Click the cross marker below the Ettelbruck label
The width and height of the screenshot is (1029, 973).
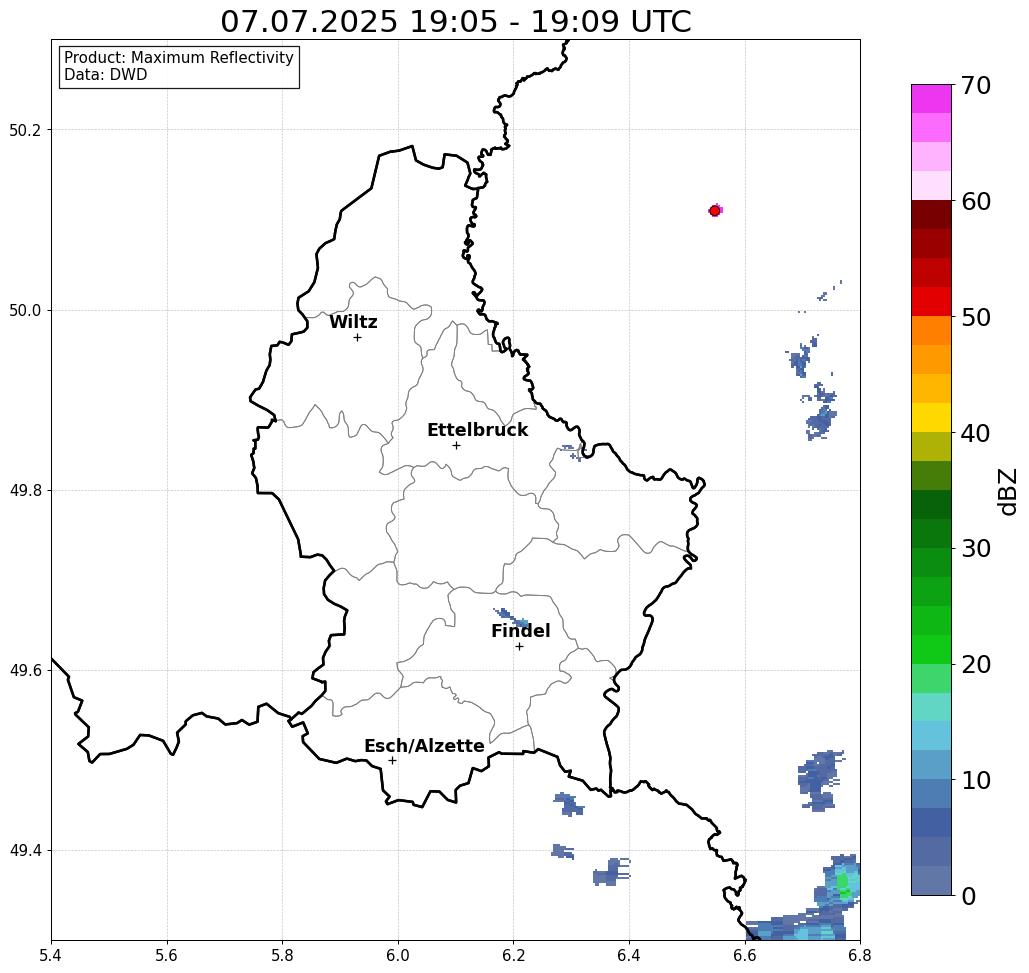coord(456,445)
